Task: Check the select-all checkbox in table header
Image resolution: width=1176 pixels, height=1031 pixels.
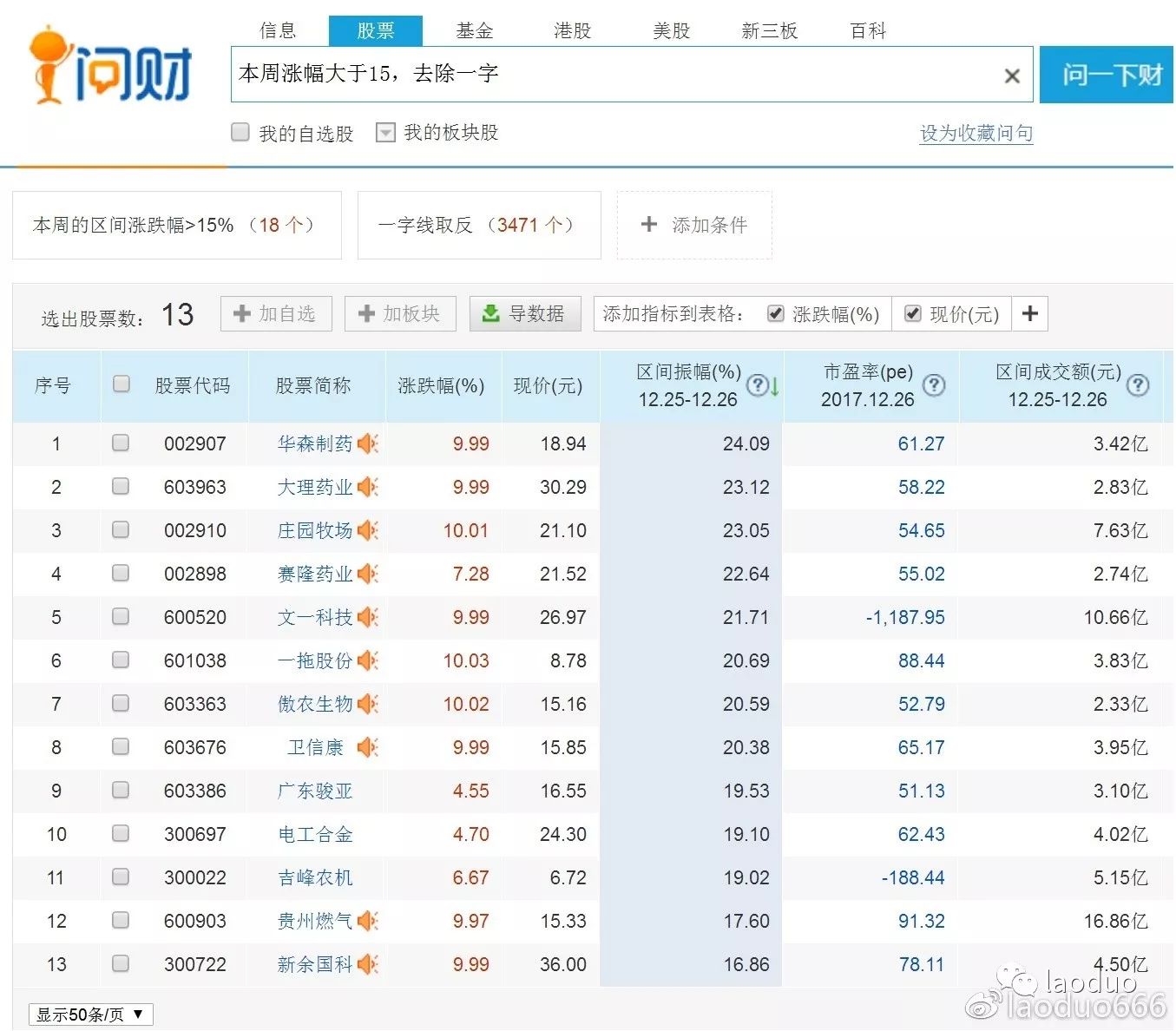Action: click(x=122, y=384)
